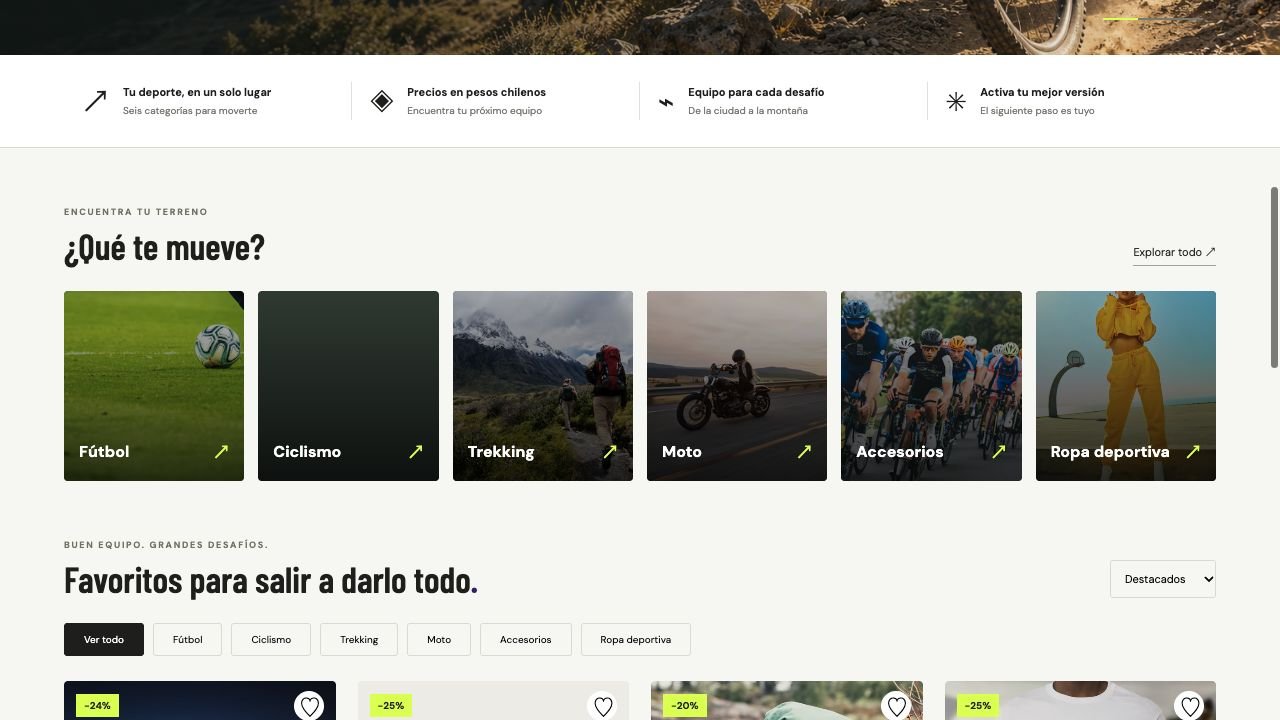Click the -24% discount badge

[97, 706]
